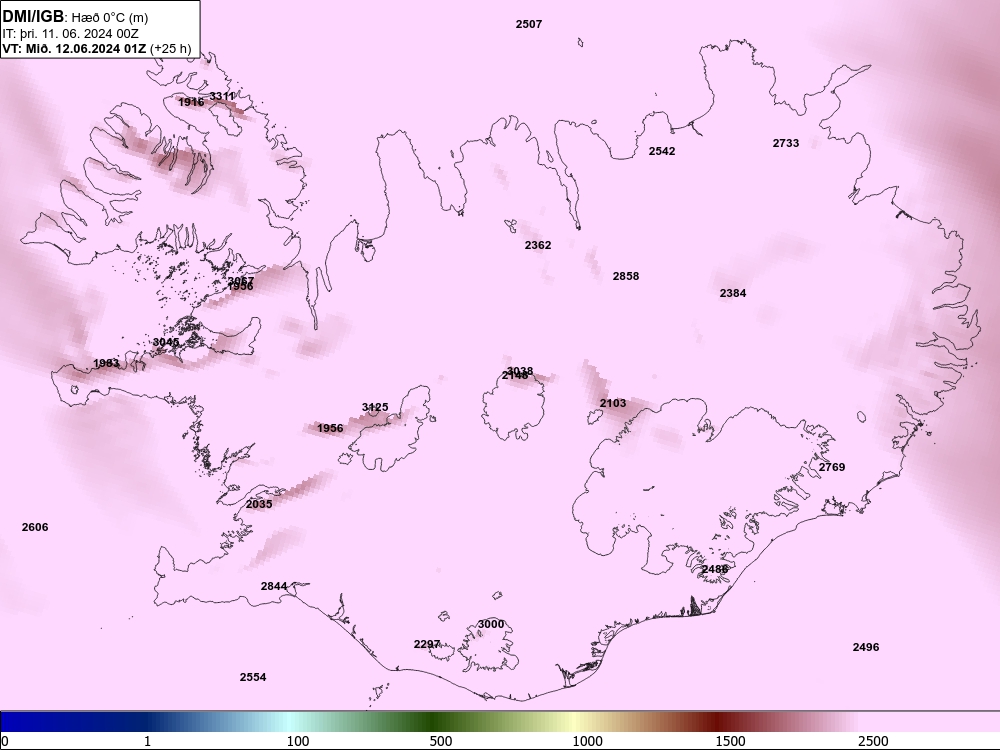This screenshot has height=750, width=1000.
Task: Select the 2035 value label
Action: tap(259, 504)
